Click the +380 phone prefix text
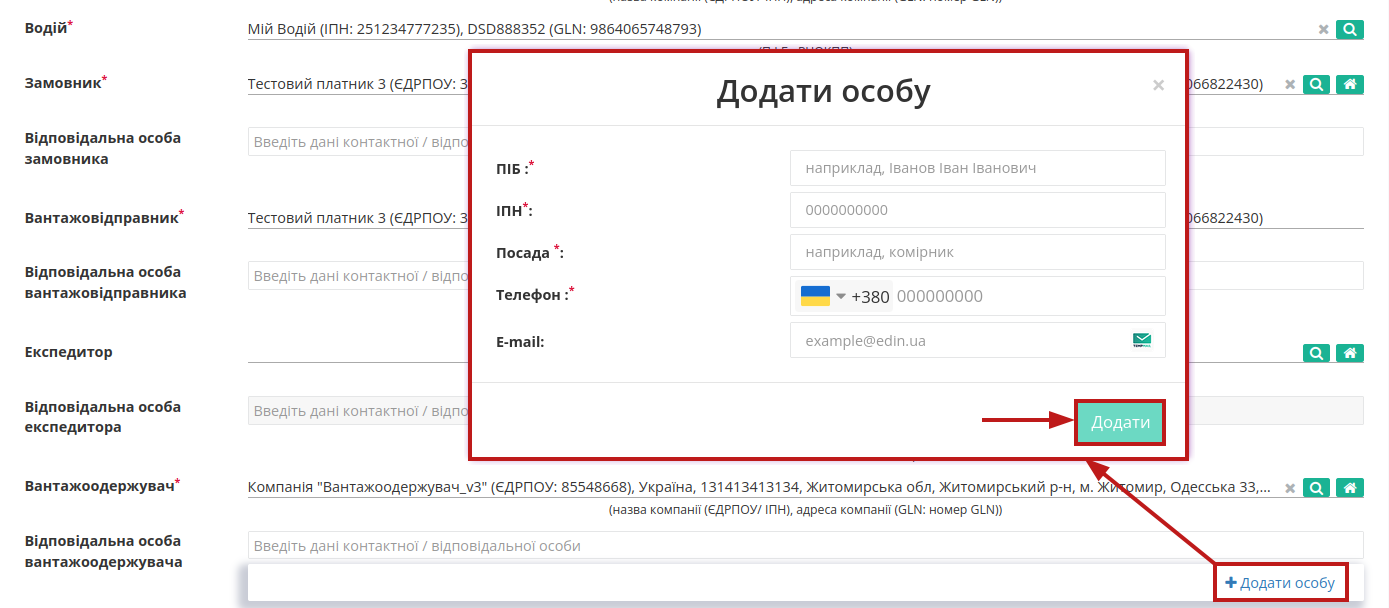The width and height of the screenshot is (1389, 608). 870,297
